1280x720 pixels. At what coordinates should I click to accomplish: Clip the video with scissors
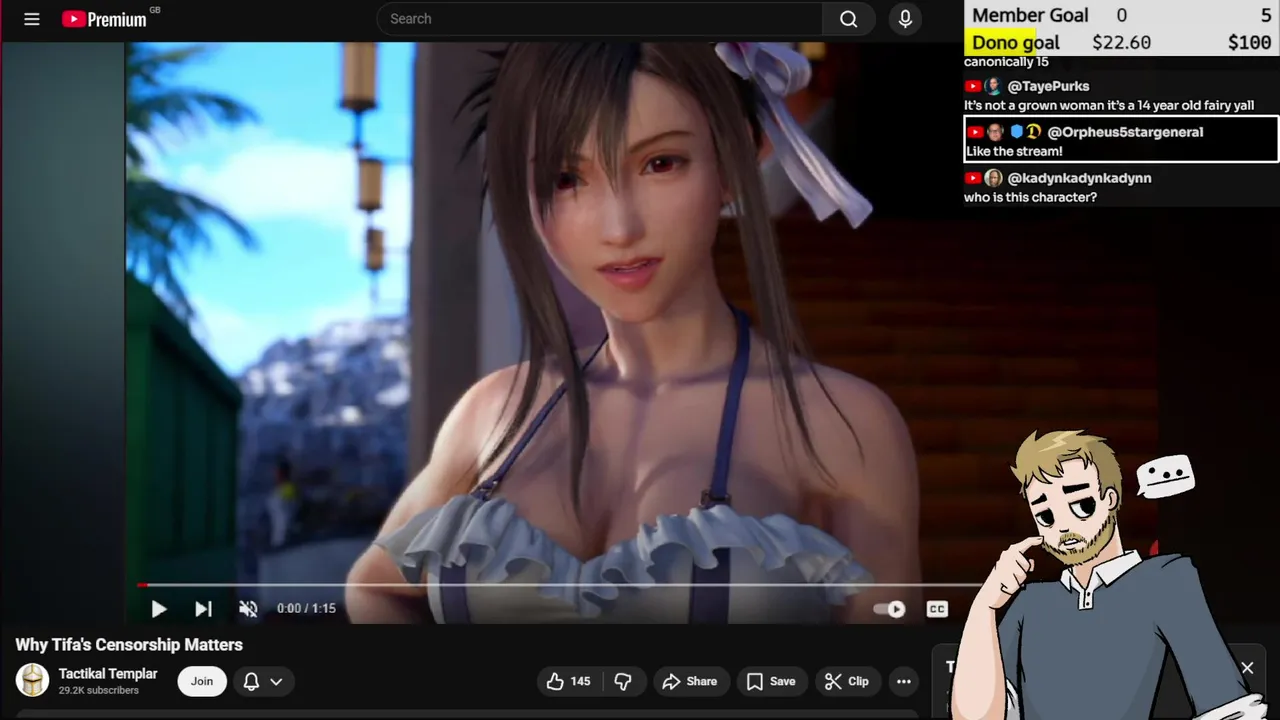[846, 681]
